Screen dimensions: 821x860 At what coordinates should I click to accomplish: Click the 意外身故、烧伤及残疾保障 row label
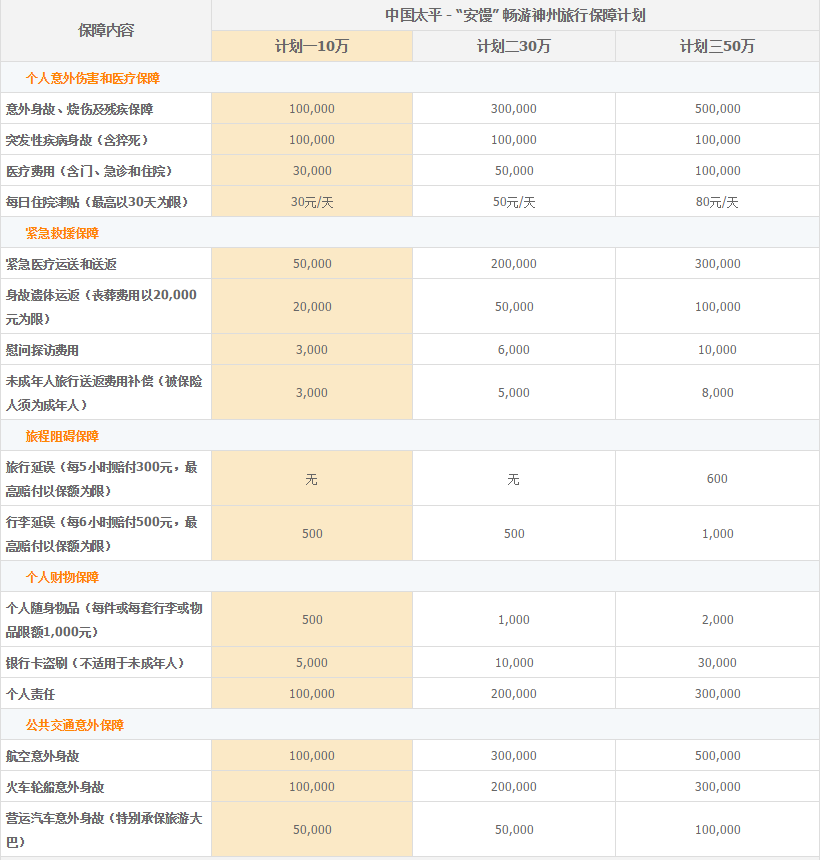point(80,109)
